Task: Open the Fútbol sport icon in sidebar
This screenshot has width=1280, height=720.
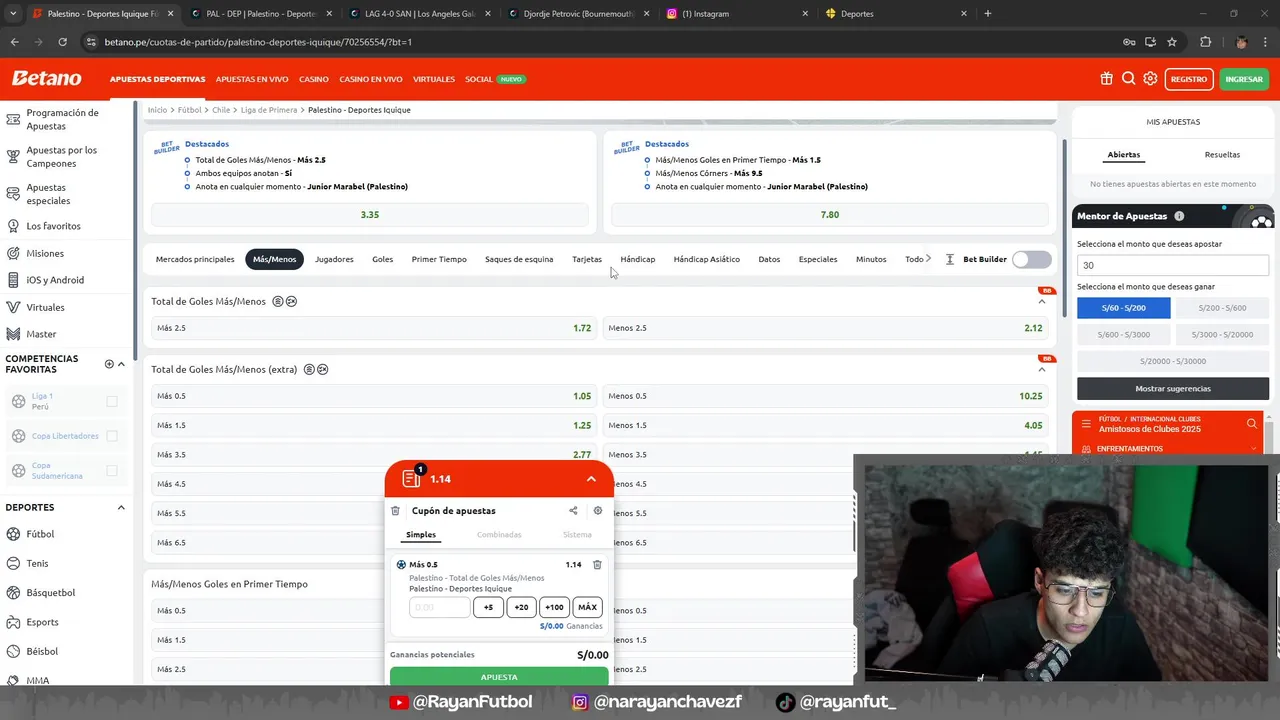Action: (13, 534)
